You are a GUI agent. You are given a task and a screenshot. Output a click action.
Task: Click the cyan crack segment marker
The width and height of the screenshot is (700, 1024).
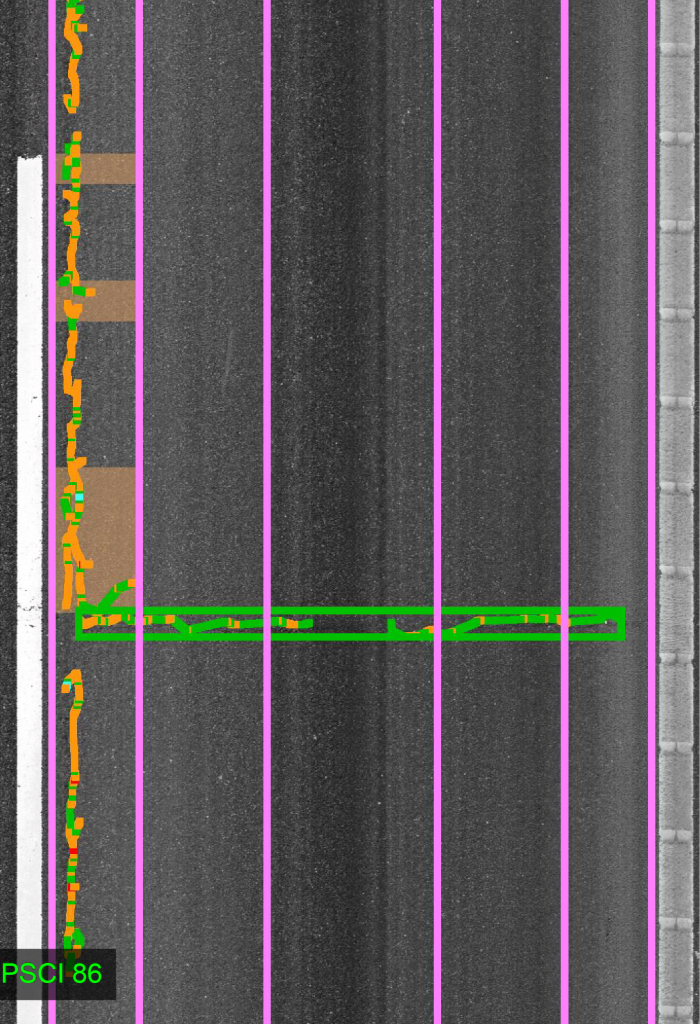pos(80,496)
